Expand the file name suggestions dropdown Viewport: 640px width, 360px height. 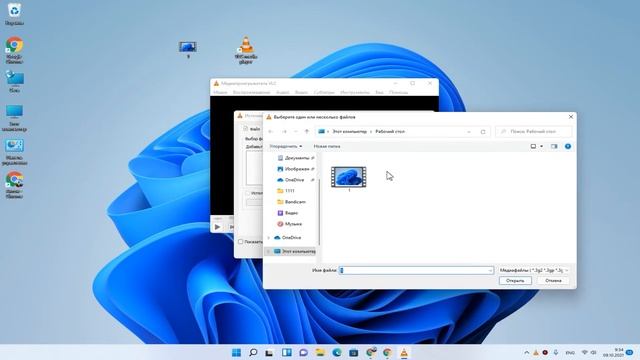490,270
